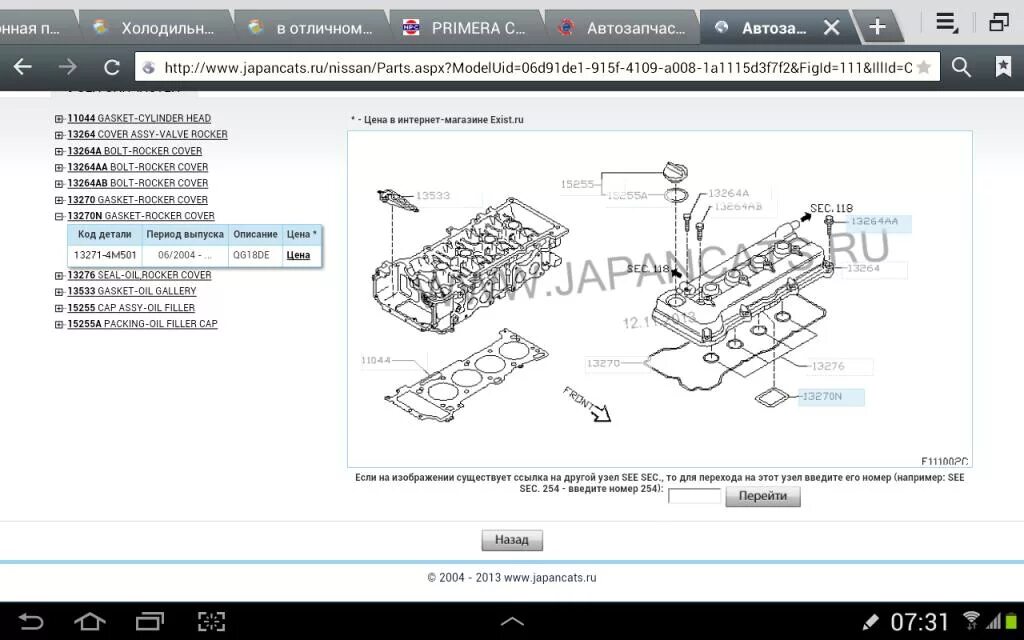Go forward with the browser forward arrow
1024x640 pixels.
pyautogui.click(x=67, y=67)
